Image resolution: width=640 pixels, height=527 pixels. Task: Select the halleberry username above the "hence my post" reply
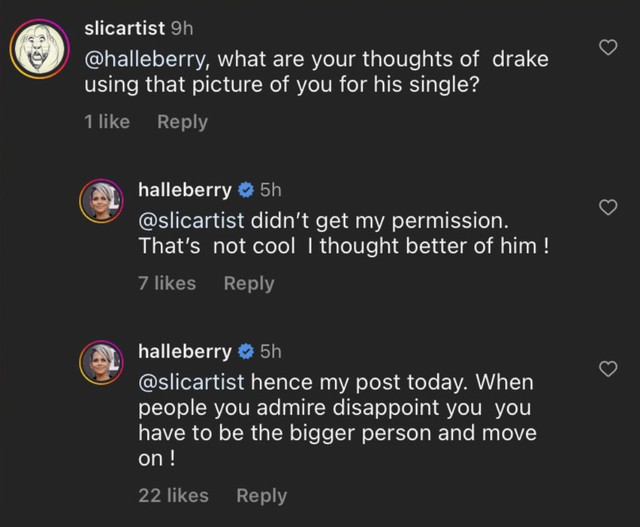click(184, 352)
